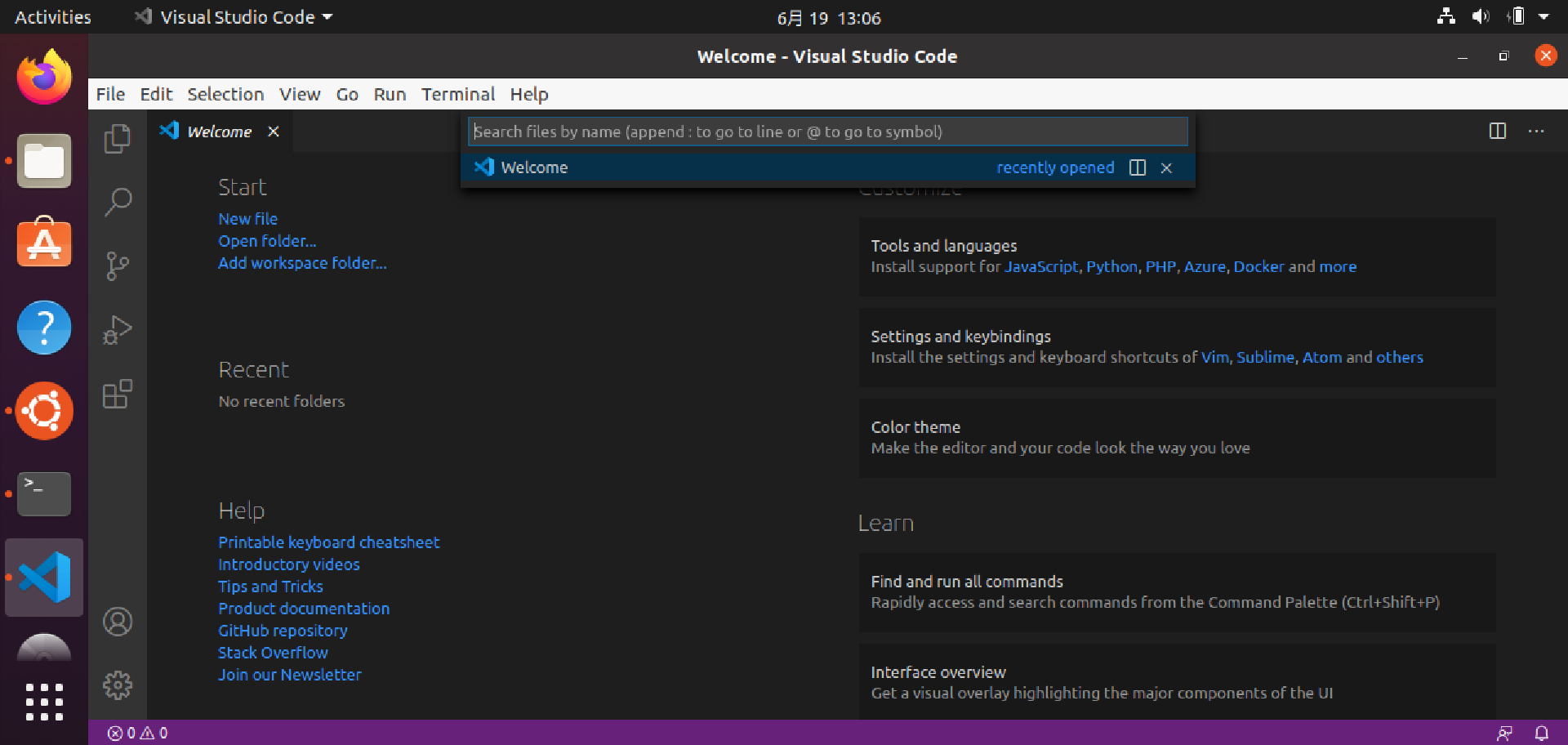The width and height of the screenshot is (1568, 745).
Task: Open the Extensions view
Action: click(118, 394)
